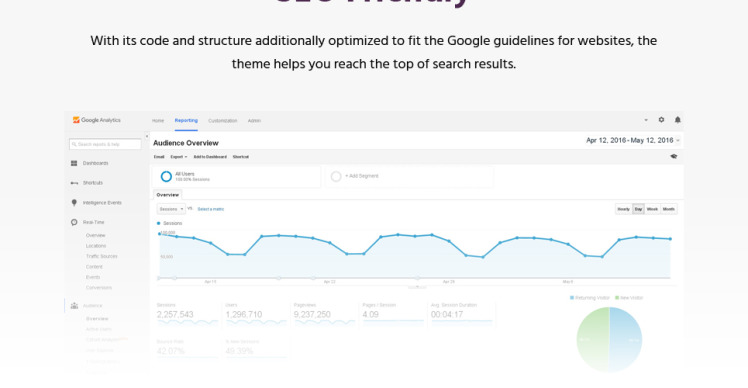
Task: Open notifications bell icon
Action: pyautogui.click(x=677, y=120)
